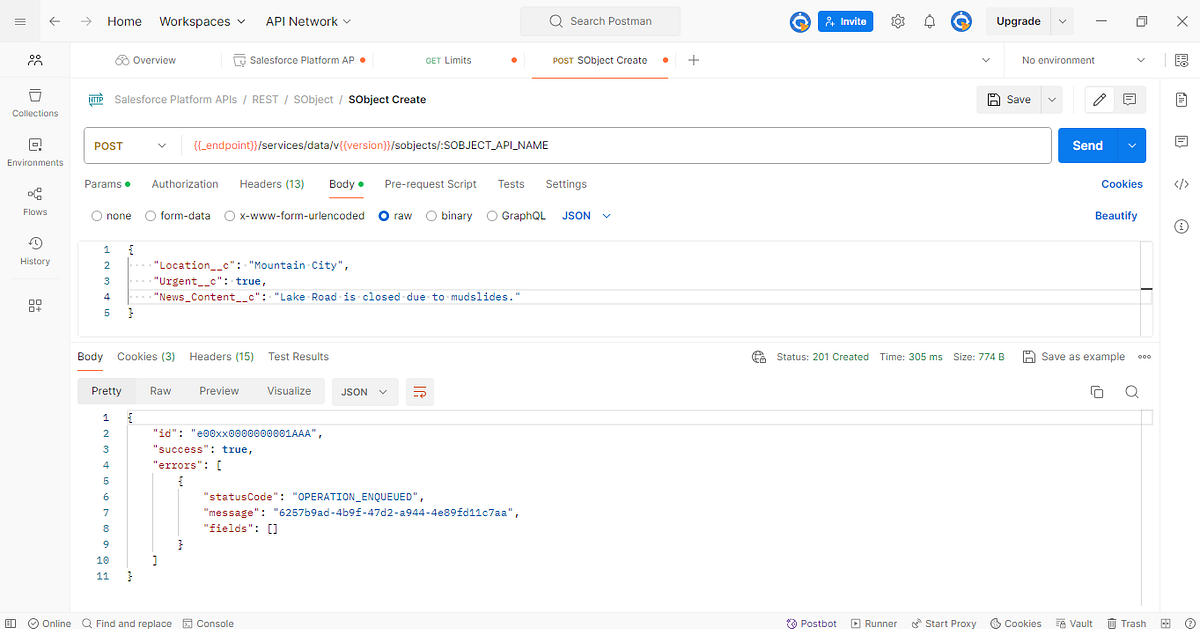Open the documentation panel icon
The image size is (1200, 629).
pos(1181,99)
